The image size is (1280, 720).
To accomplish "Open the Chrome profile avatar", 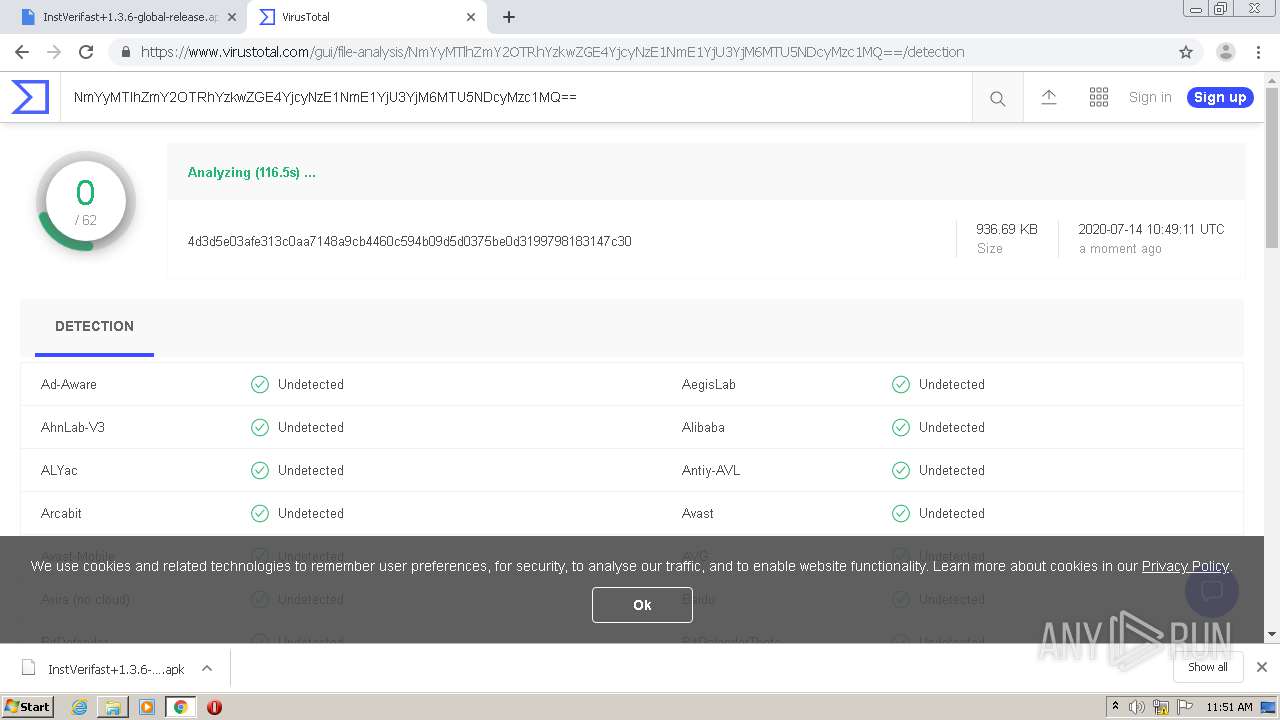I will 1225,52.
